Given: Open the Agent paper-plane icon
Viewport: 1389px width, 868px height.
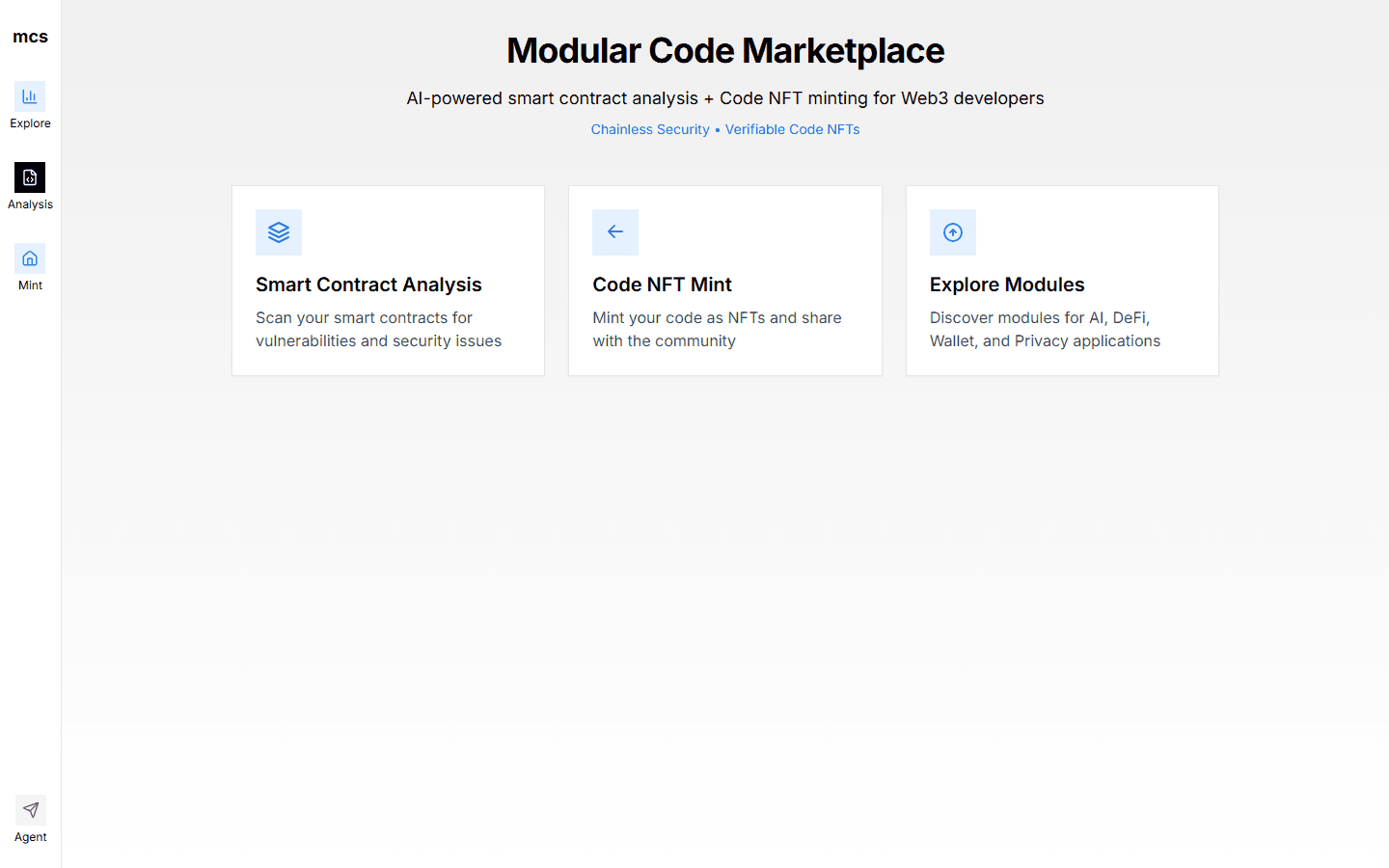Looking at the screenshot, I should click(x=30, y=810).
